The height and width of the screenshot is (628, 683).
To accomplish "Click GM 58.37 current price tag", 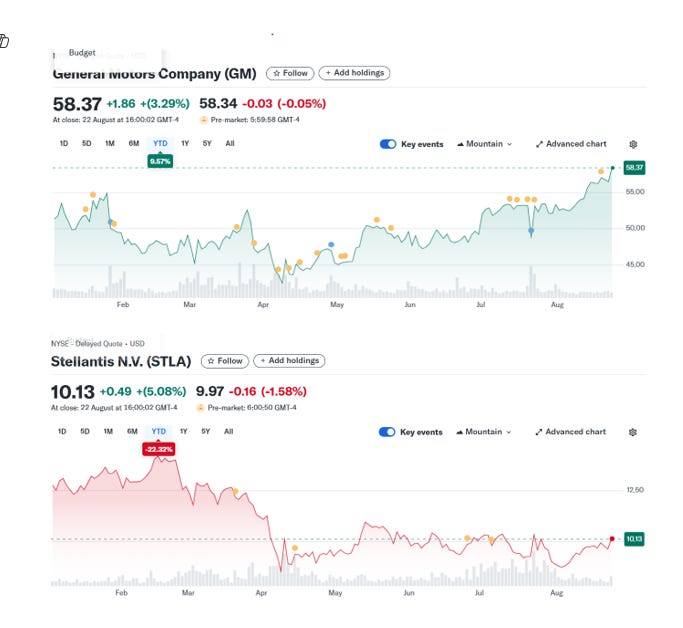I will point(634,168).
